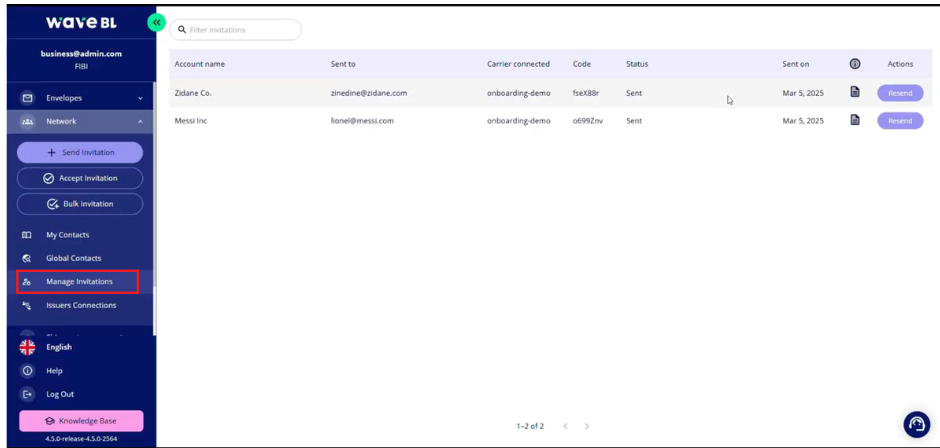This screenshot has width=940, height=448.
Task: Click the Status column header
Action: 637,64
